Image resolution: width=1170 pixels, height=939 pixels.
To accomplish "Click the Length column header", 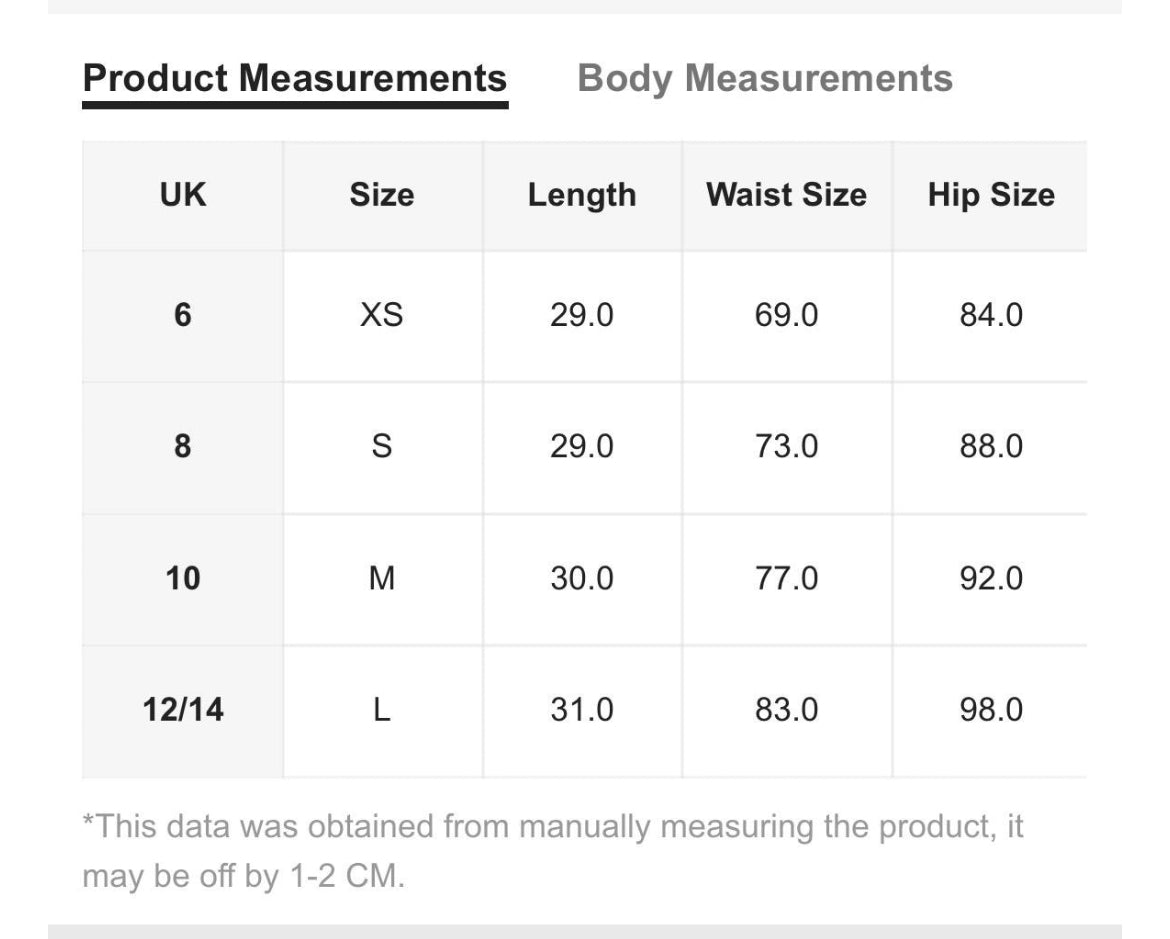I will coord(582,195).
